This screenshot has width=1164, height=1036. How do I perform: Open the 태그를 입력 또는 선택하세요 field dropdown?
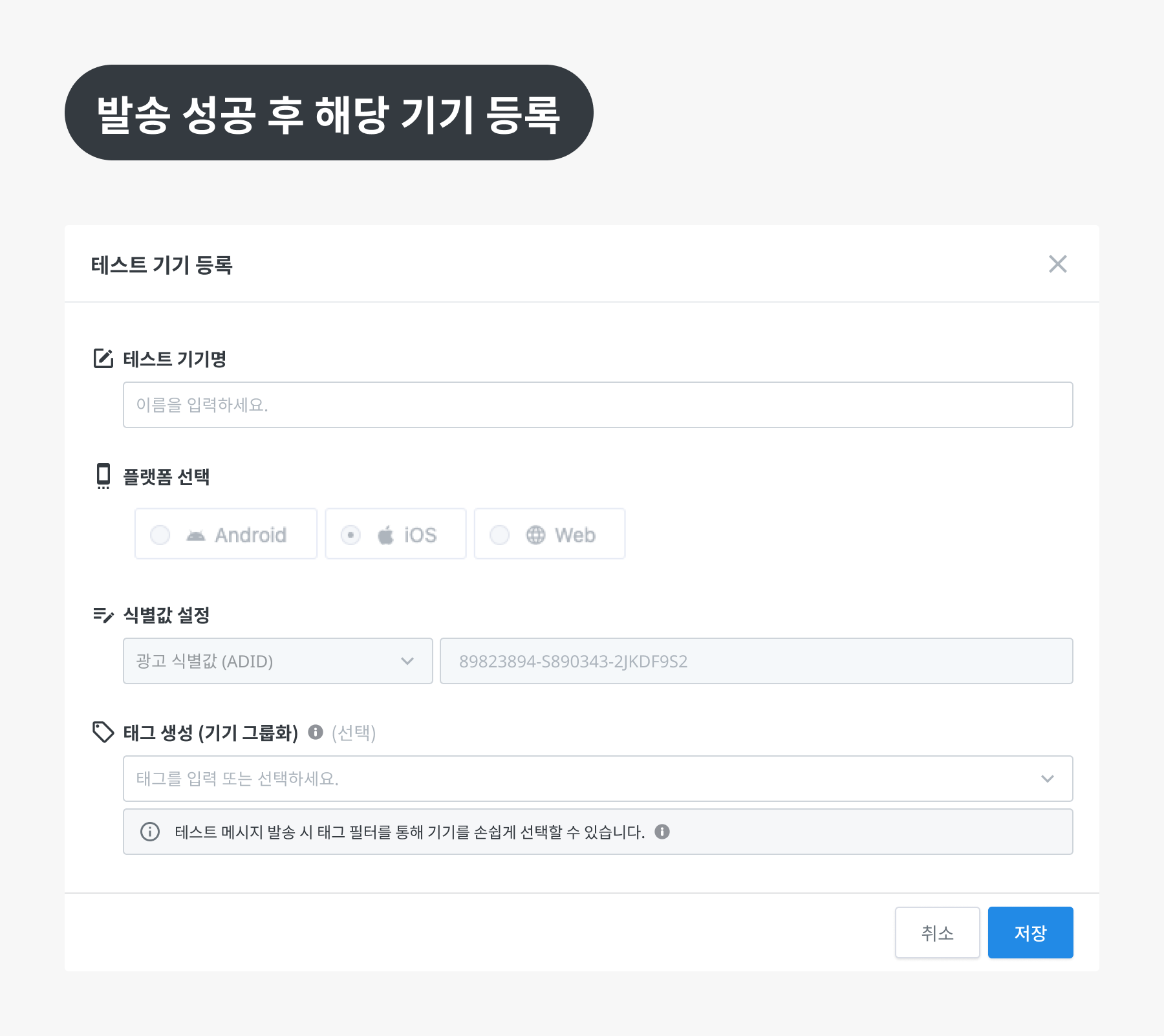[x=582, y=779]
